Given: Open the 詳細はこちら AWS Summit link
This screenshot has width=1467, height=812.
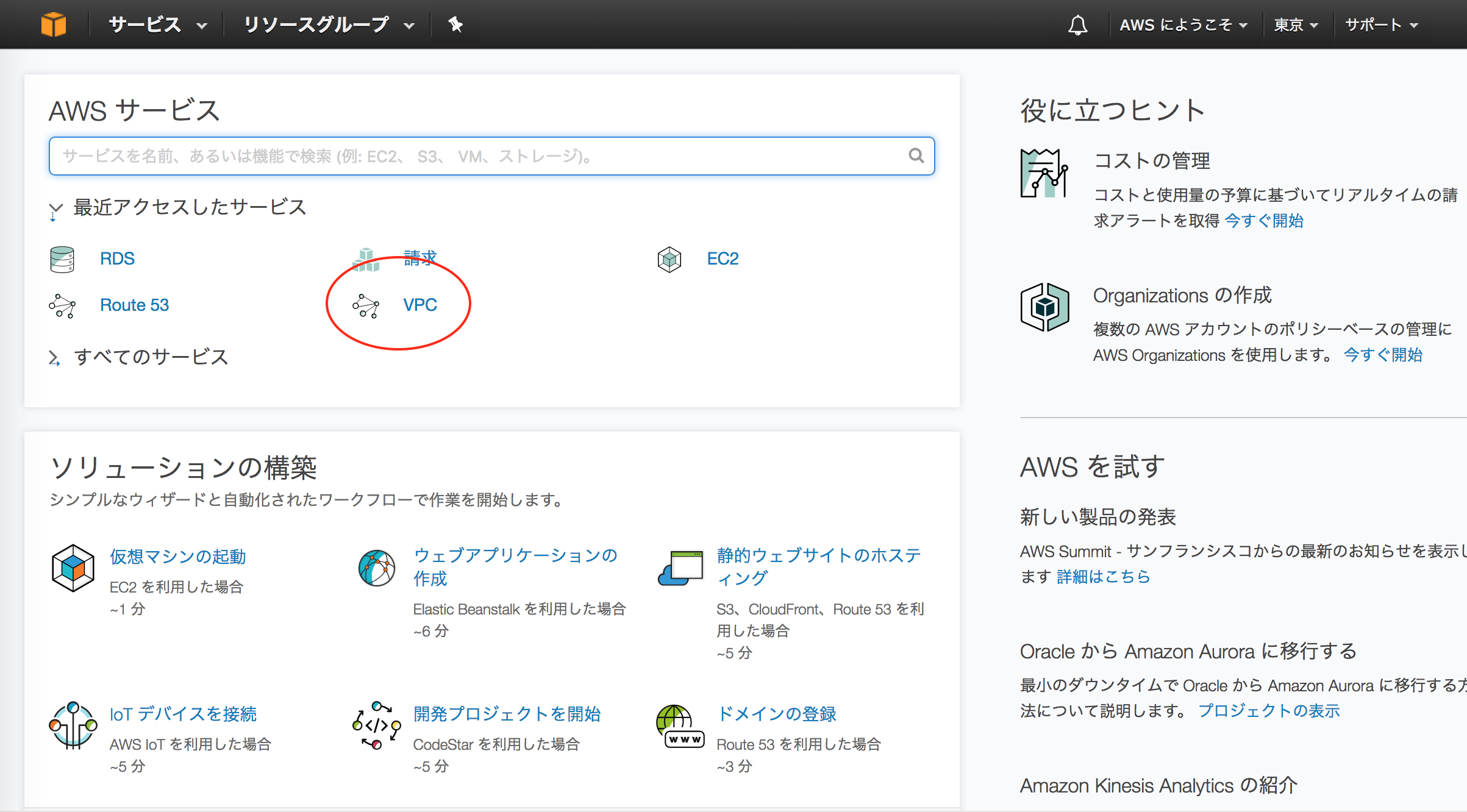Looking at the screenshot, I should (x=1104, y=577).
